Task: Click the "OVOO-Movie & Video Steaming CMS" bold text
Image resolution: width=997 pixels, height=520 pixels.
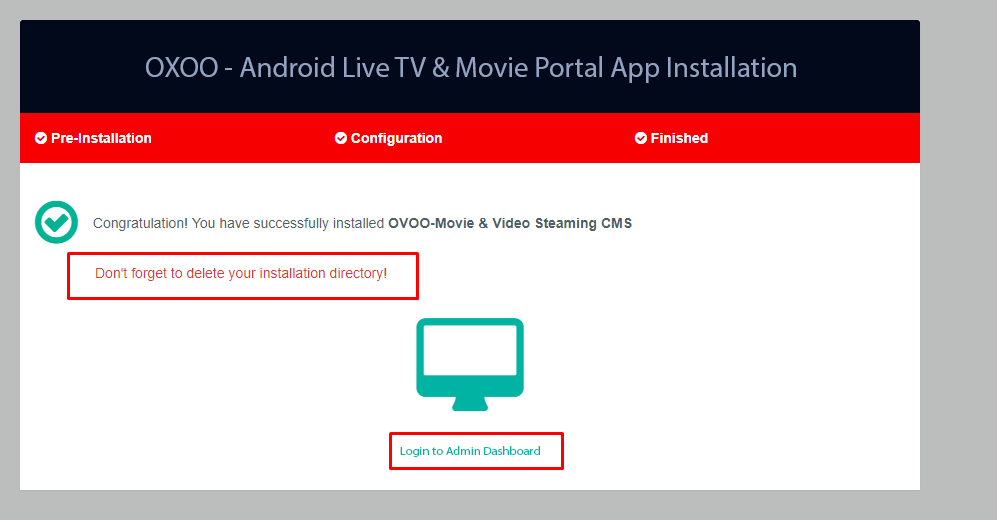Action: [x=510, y=223]
